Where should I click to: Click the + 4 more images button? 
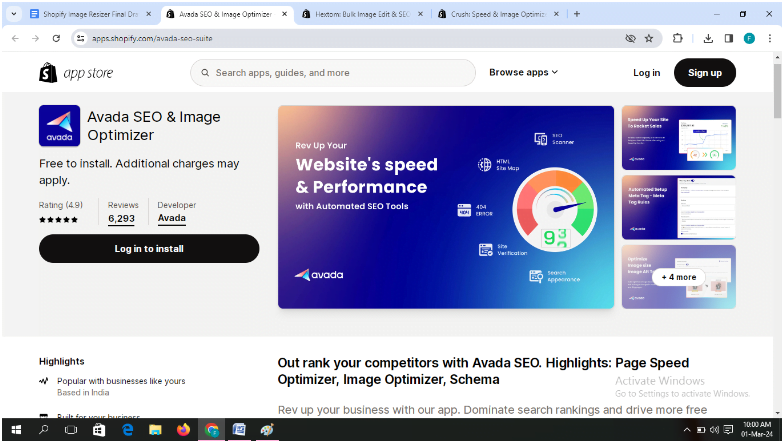(679, 277)
